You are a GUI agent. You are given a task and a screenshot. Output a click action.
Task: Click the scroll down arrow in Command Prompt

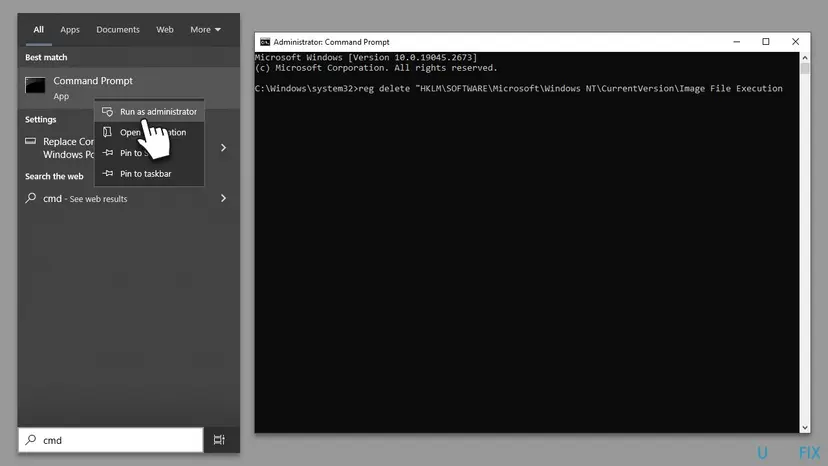coord(805,427)
